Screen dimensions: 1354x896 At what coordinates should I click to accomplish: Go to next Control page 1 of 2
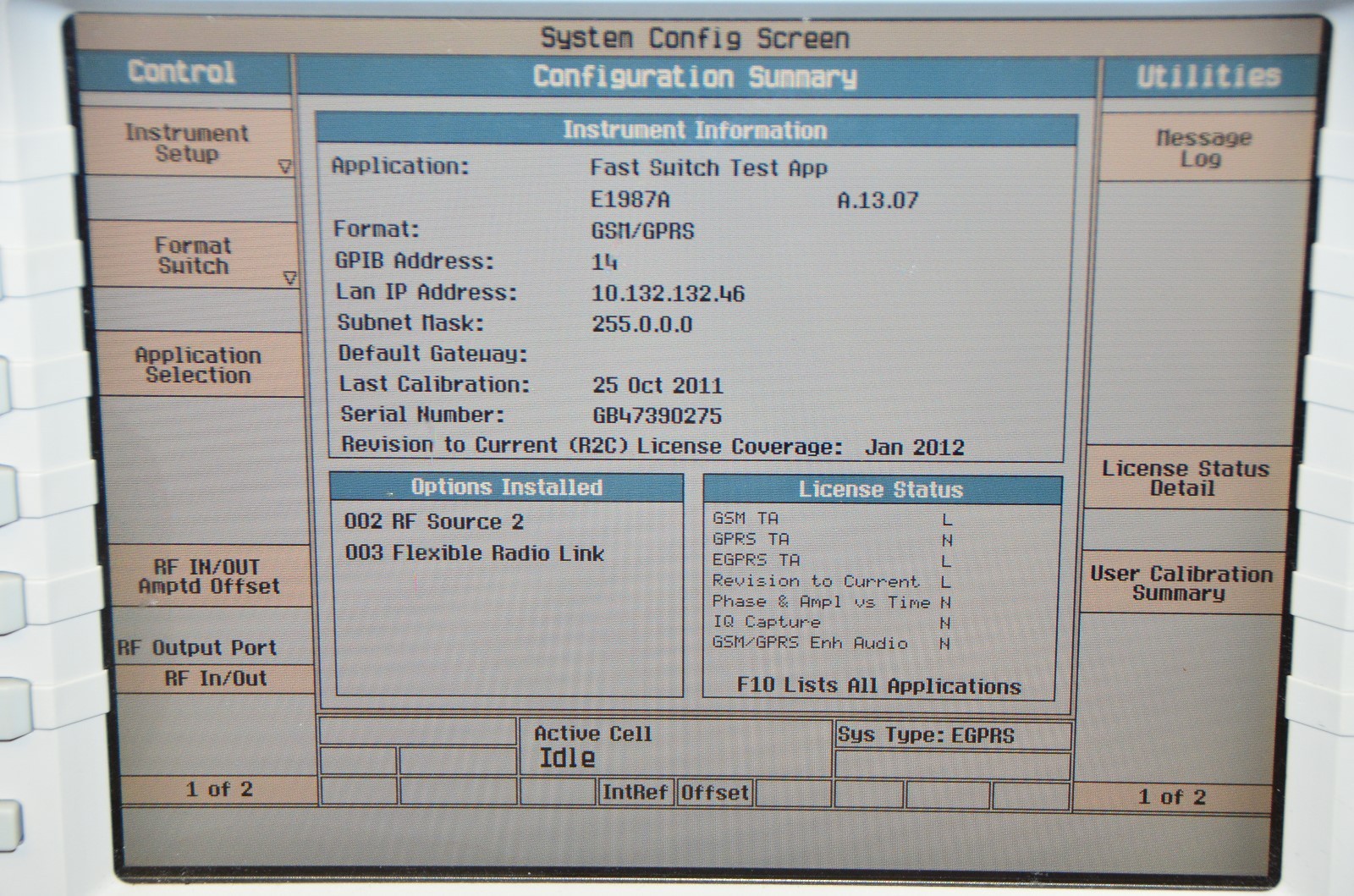point(219,790)
